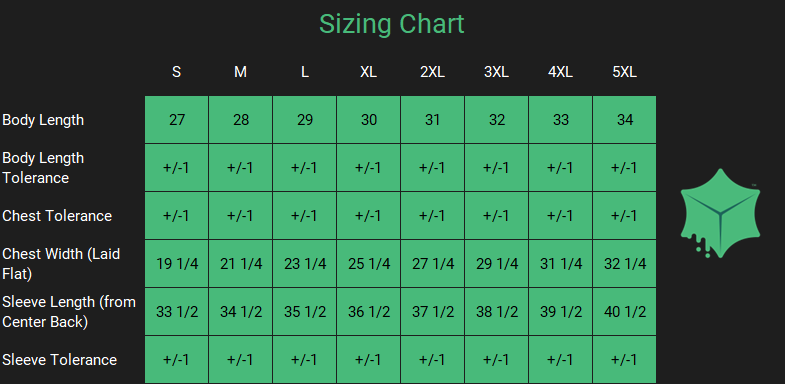The width and height of the screenshot is (785, 384).
Task: Click the Sleeve Length row label
Action: click(x=69, y=312)
